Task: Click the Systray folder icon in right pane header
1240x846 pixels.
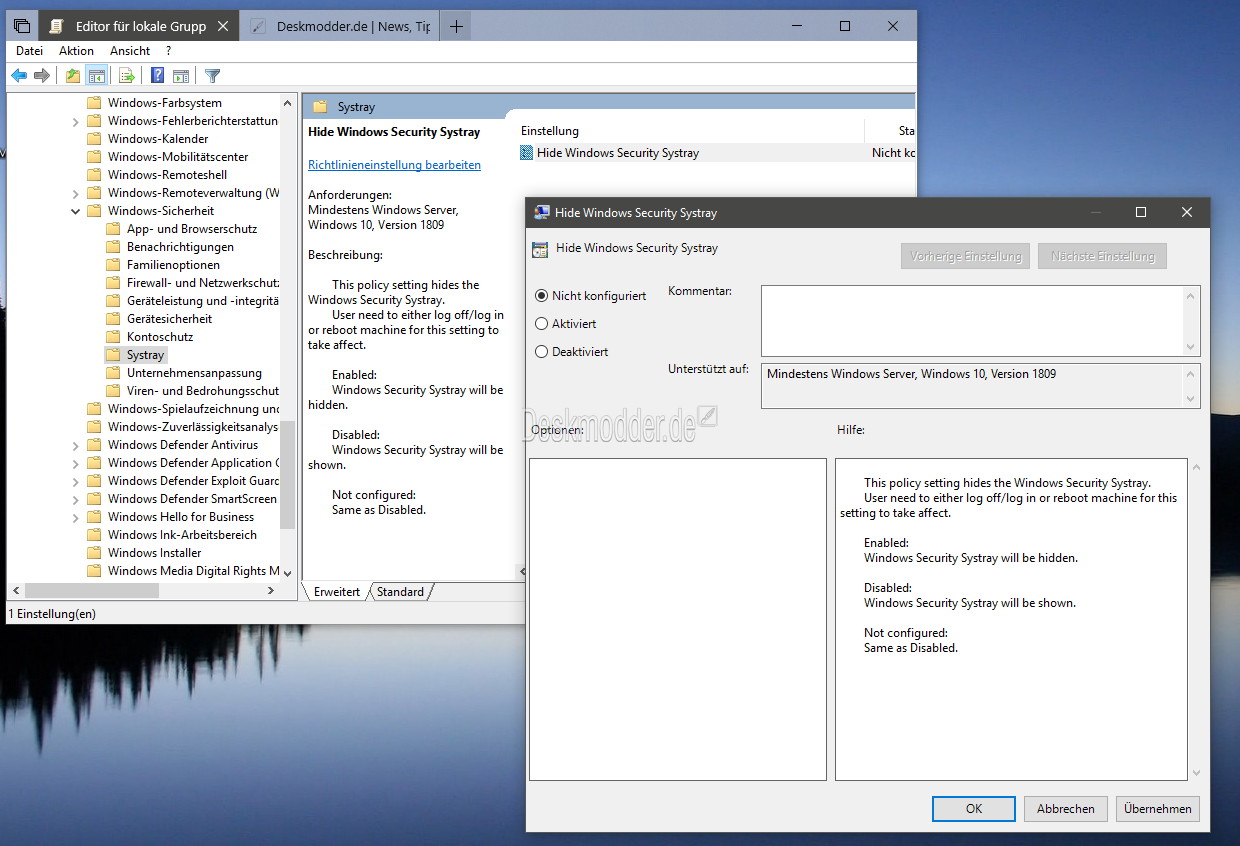Action: [x=320, y=106]
